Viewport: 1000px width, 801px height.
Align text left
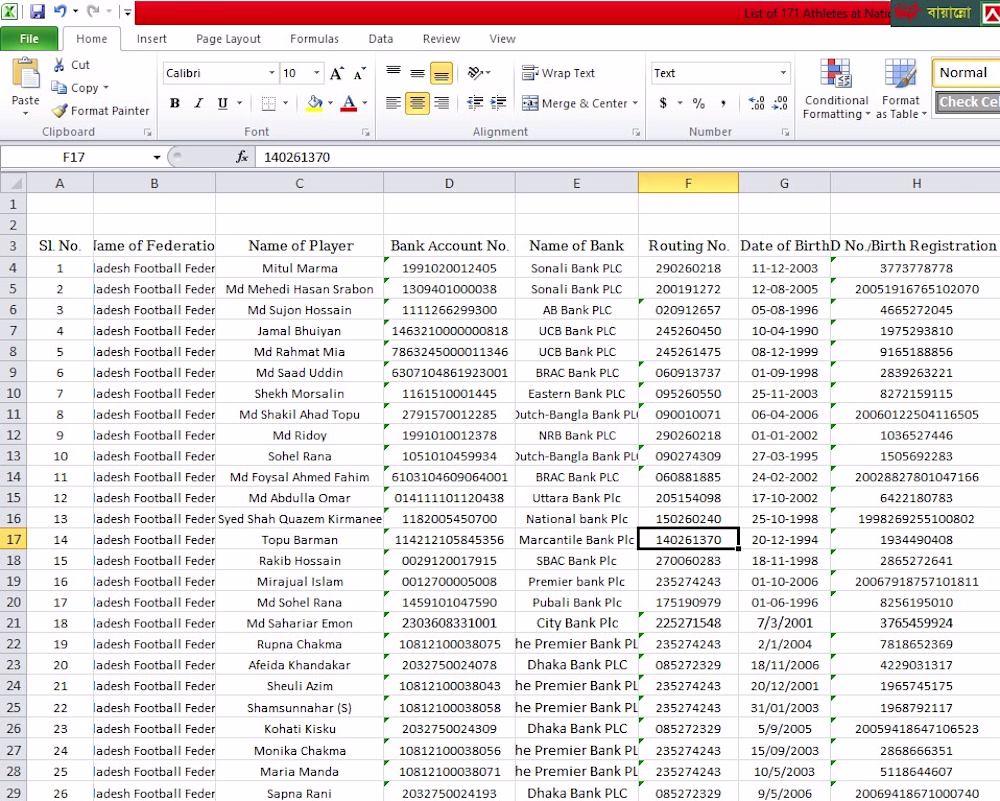(x=393, y=103)
